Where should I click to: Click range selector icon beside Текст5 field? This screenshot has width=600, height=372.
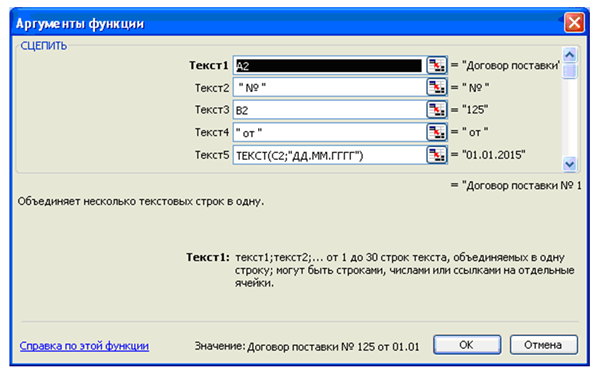[x=437, y=155]
